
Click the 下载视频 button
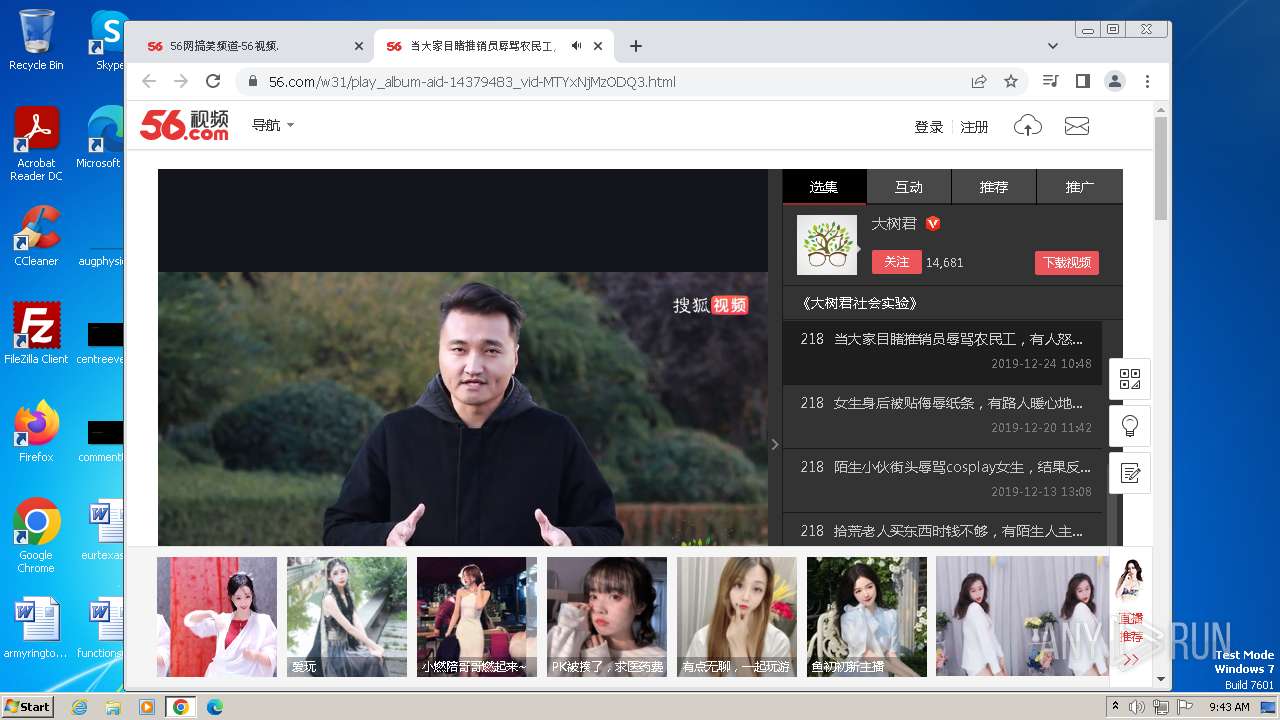point(1067,263)
